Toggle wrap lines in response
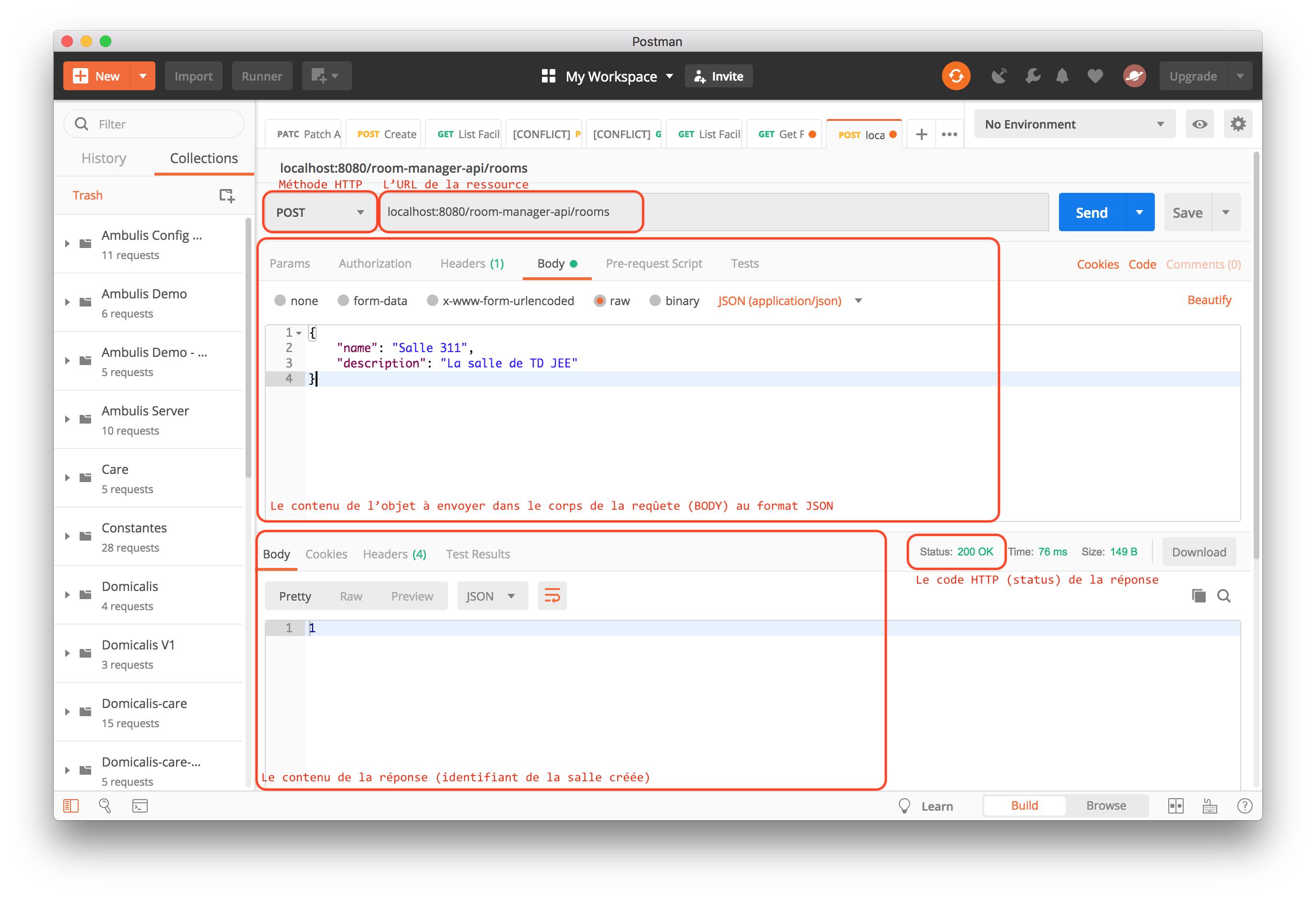 point(552,596)
